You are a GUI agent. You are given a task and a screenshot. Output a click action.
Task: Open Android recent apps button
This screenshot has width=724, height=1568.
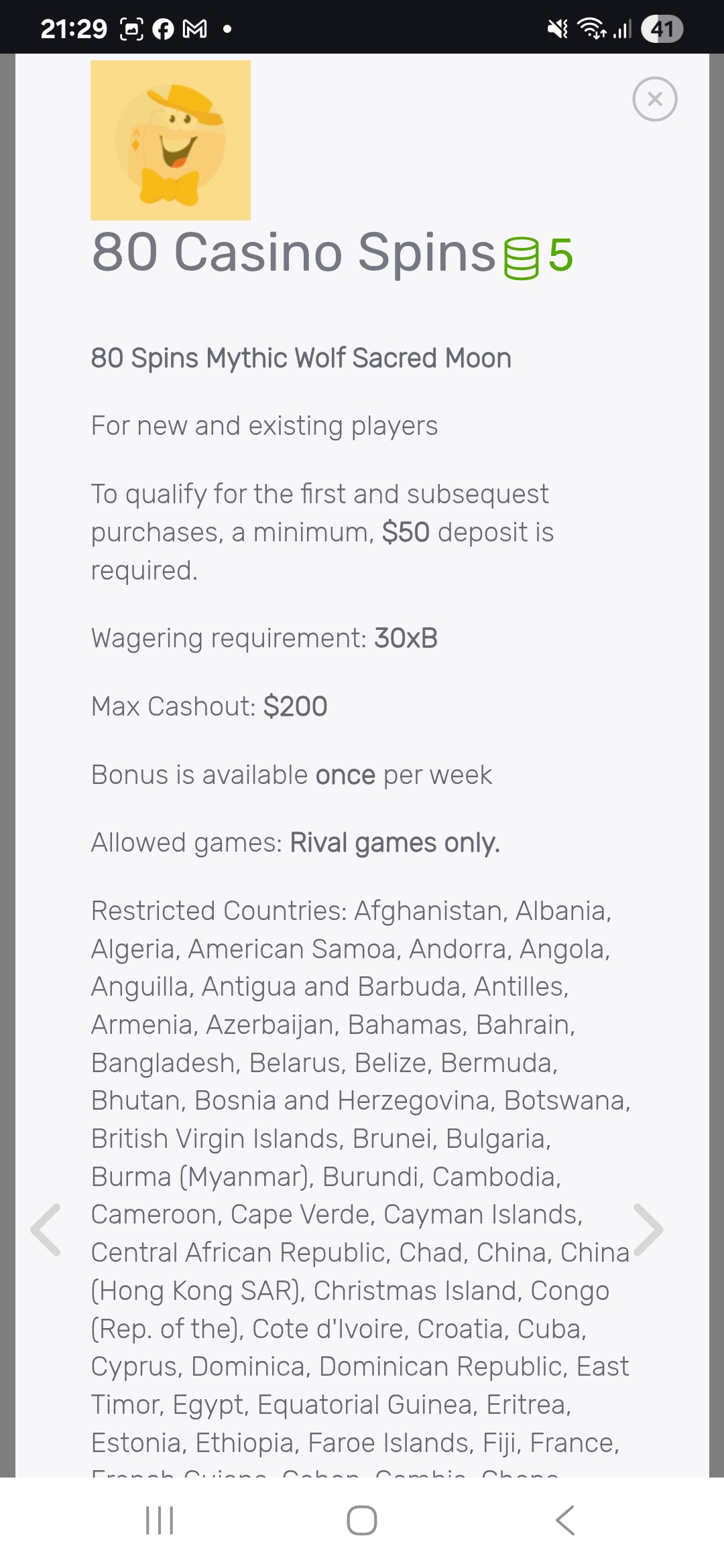[160, 1520]
